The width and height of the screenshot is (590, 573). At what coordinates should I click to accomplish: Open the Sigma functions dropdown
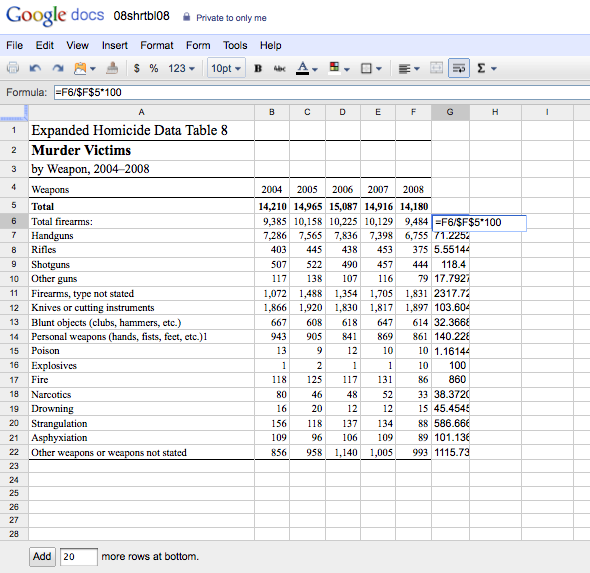point(487,68)
